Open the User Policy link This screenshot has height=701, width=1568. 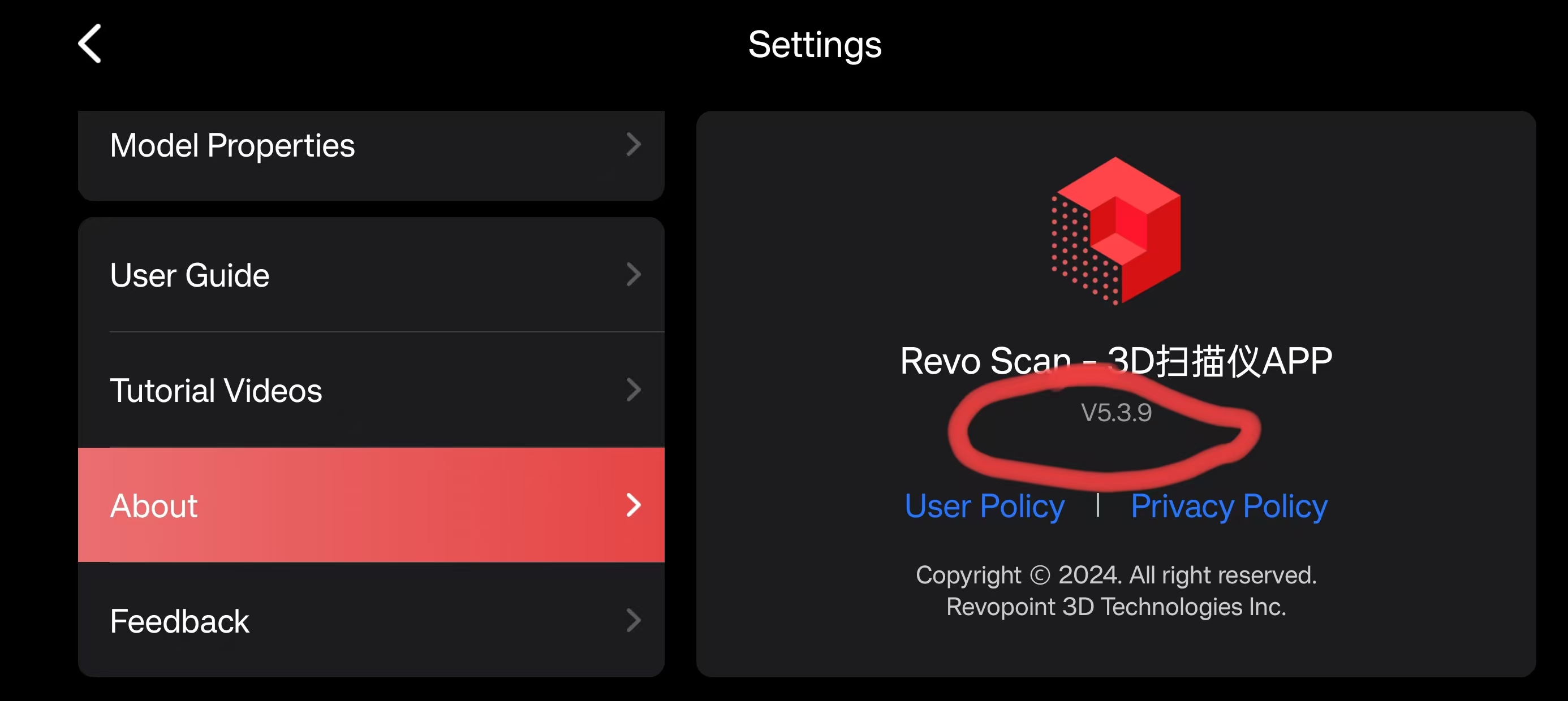pos(984,507)
